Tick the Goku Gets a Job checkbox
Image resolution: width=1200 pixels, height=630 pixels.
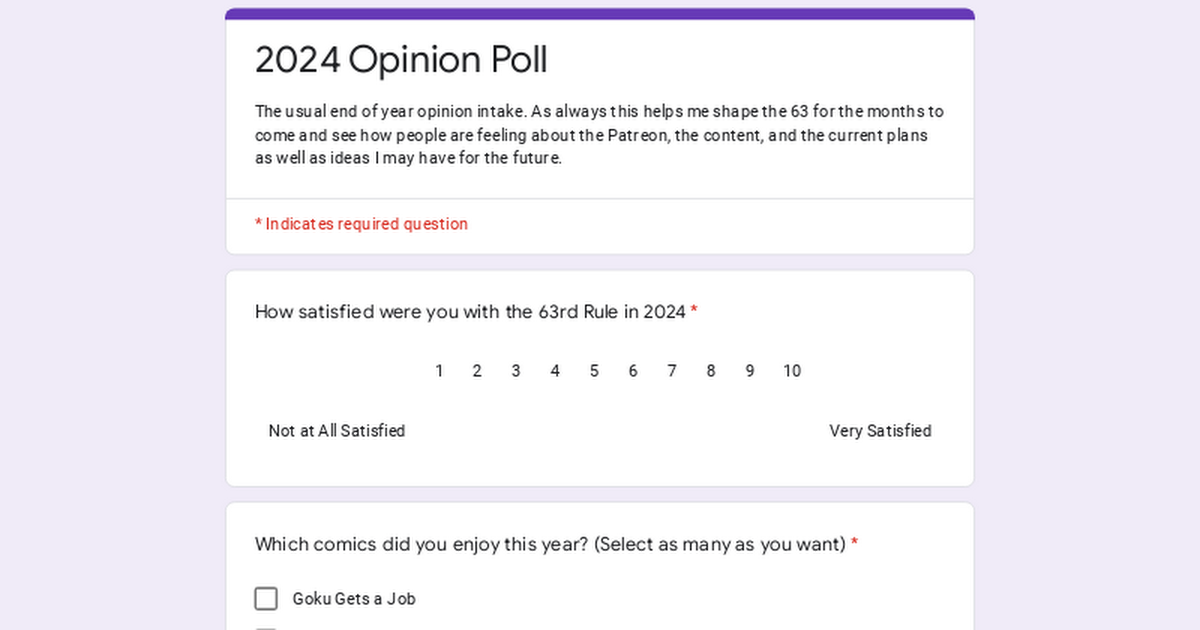(x=266, y=599)
